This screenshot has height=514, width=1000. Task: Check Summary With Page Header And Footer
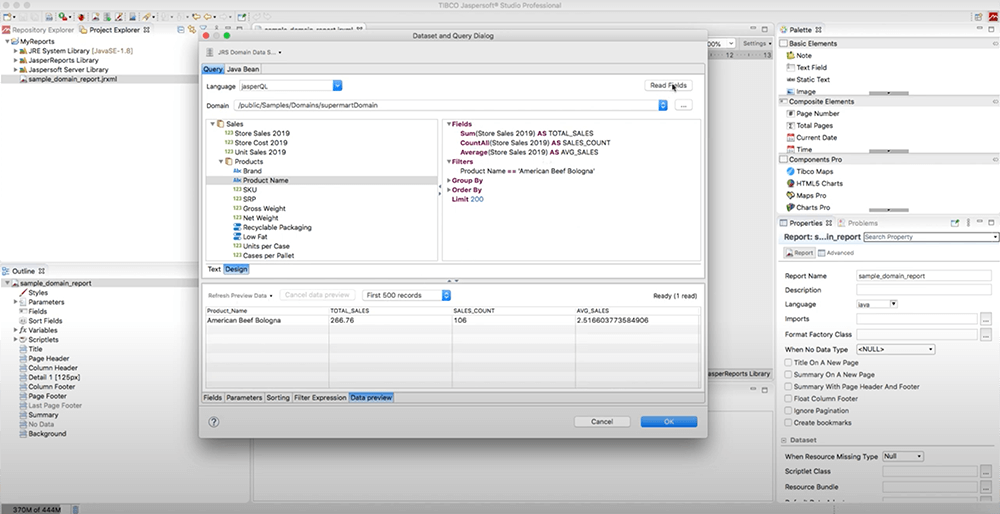click(x=788, y=387)
